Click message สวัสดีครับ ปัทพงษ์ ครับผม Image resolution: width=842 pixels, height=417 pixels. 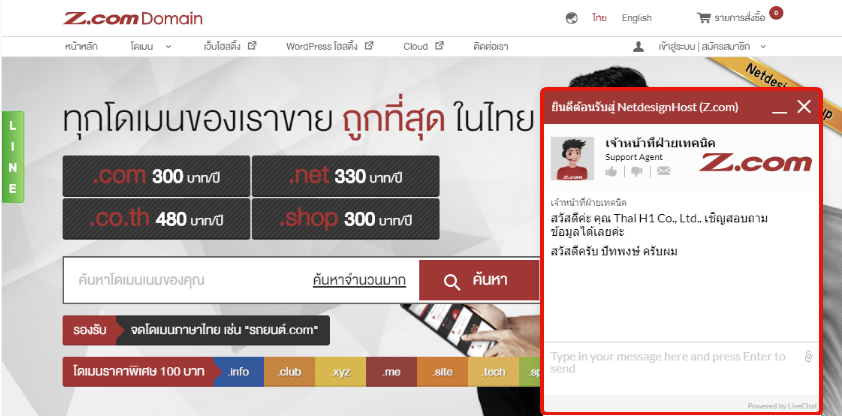click(x=614, y=251)
